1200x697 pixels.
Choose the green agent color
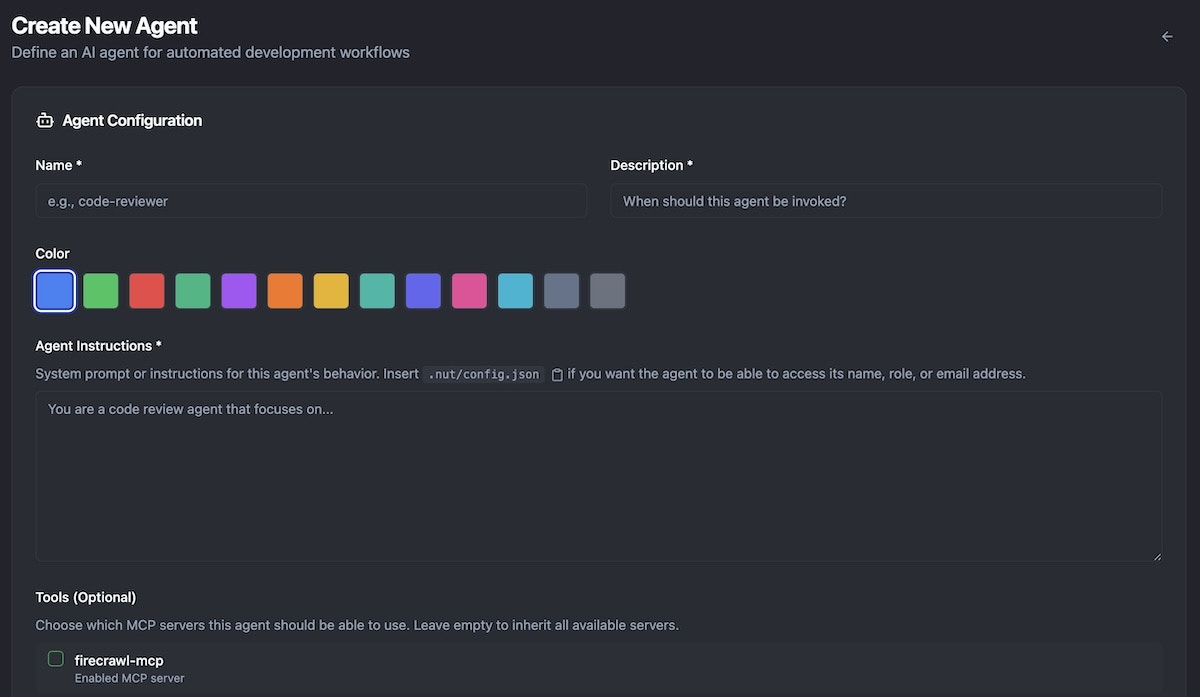point(100,291)
